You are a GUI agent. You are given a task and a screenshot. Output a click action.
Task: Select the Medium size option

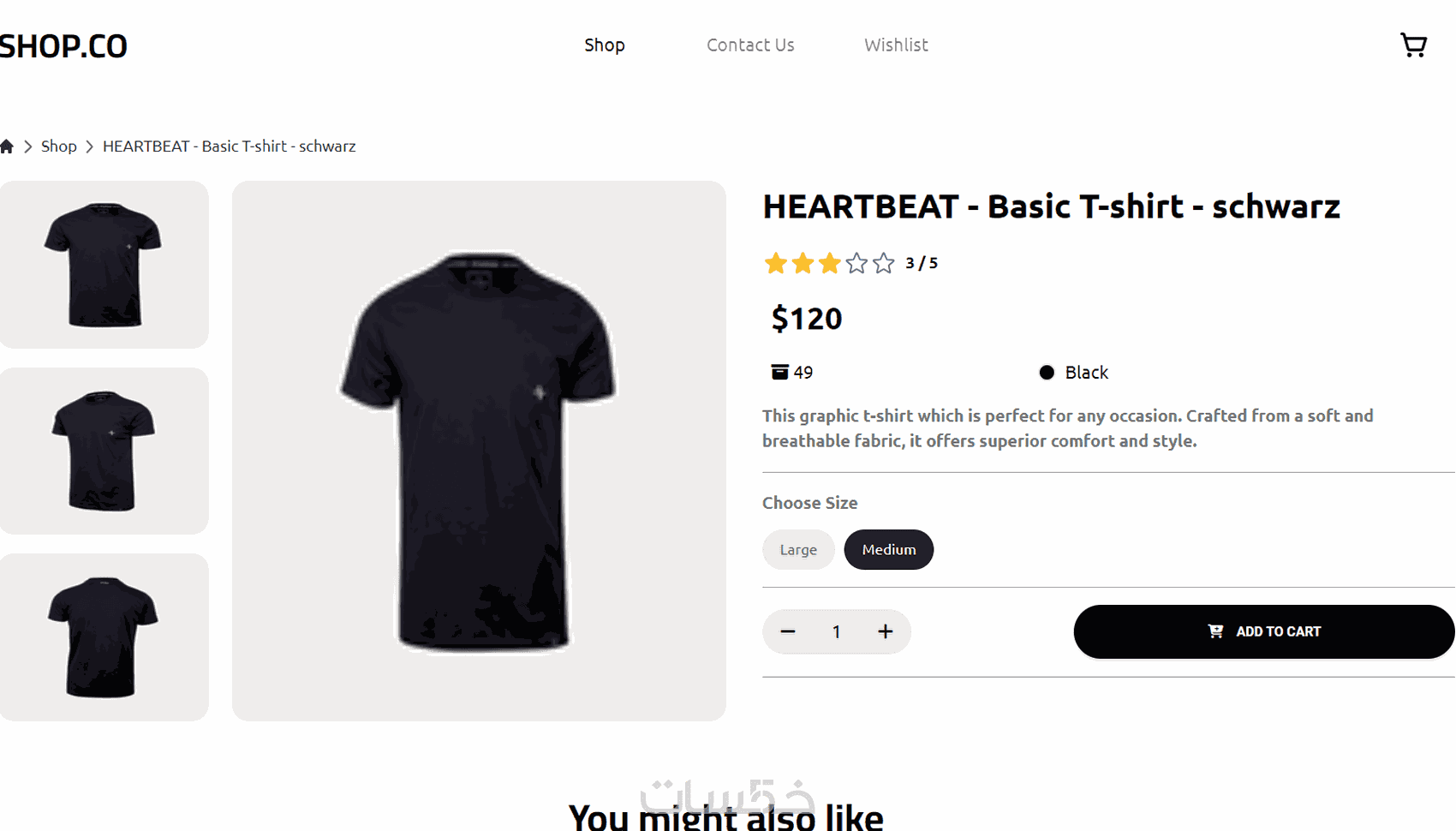click(x=888, y=549)
